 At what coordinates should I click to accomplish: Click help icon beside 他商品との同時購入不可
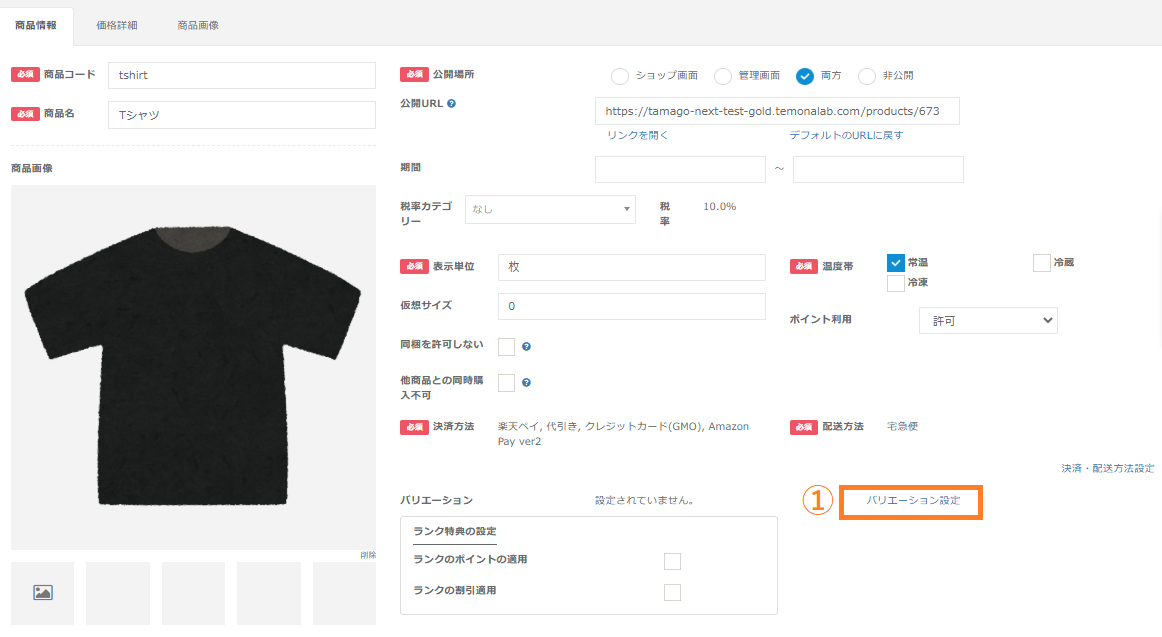pos(526,383)
